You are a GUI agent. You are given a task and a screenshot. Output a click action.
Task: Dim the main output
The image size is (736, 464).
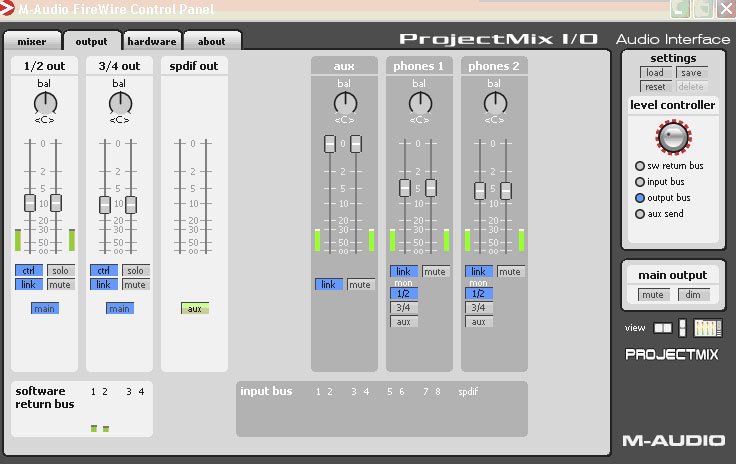pyautogui.click(x=693, y=295)
